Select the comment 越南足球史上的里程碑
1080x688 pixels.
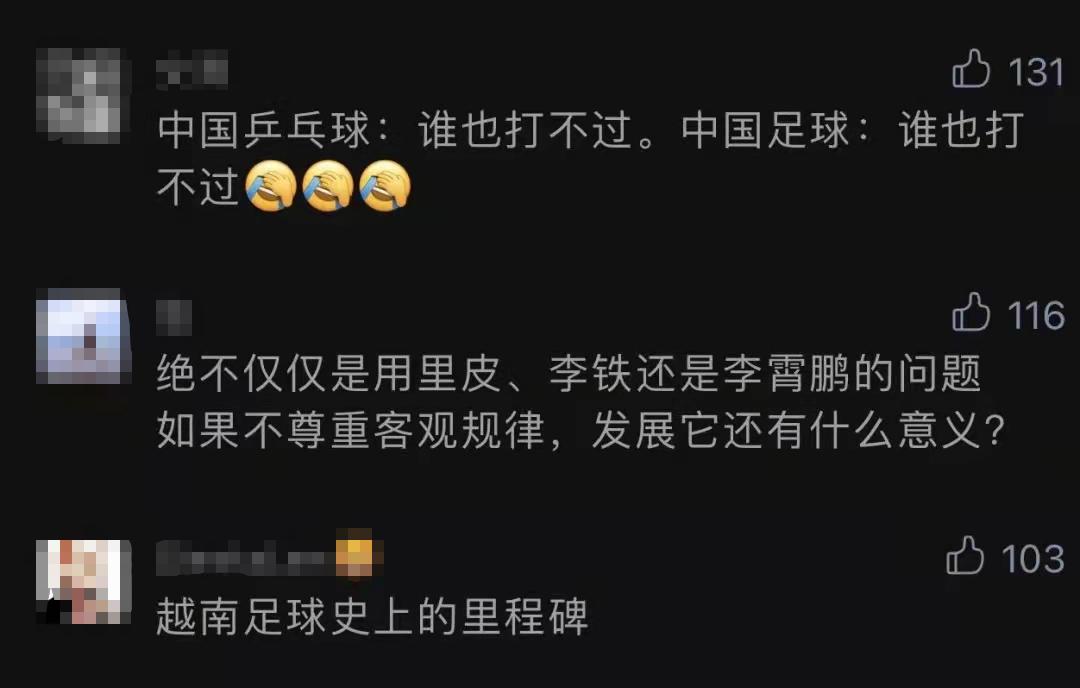point(372,616)
